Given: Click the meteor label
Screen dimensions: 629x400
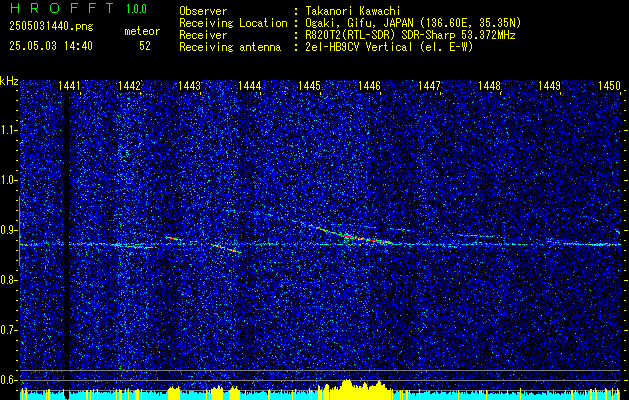Looking at the screenshot, I should (142, 31).
